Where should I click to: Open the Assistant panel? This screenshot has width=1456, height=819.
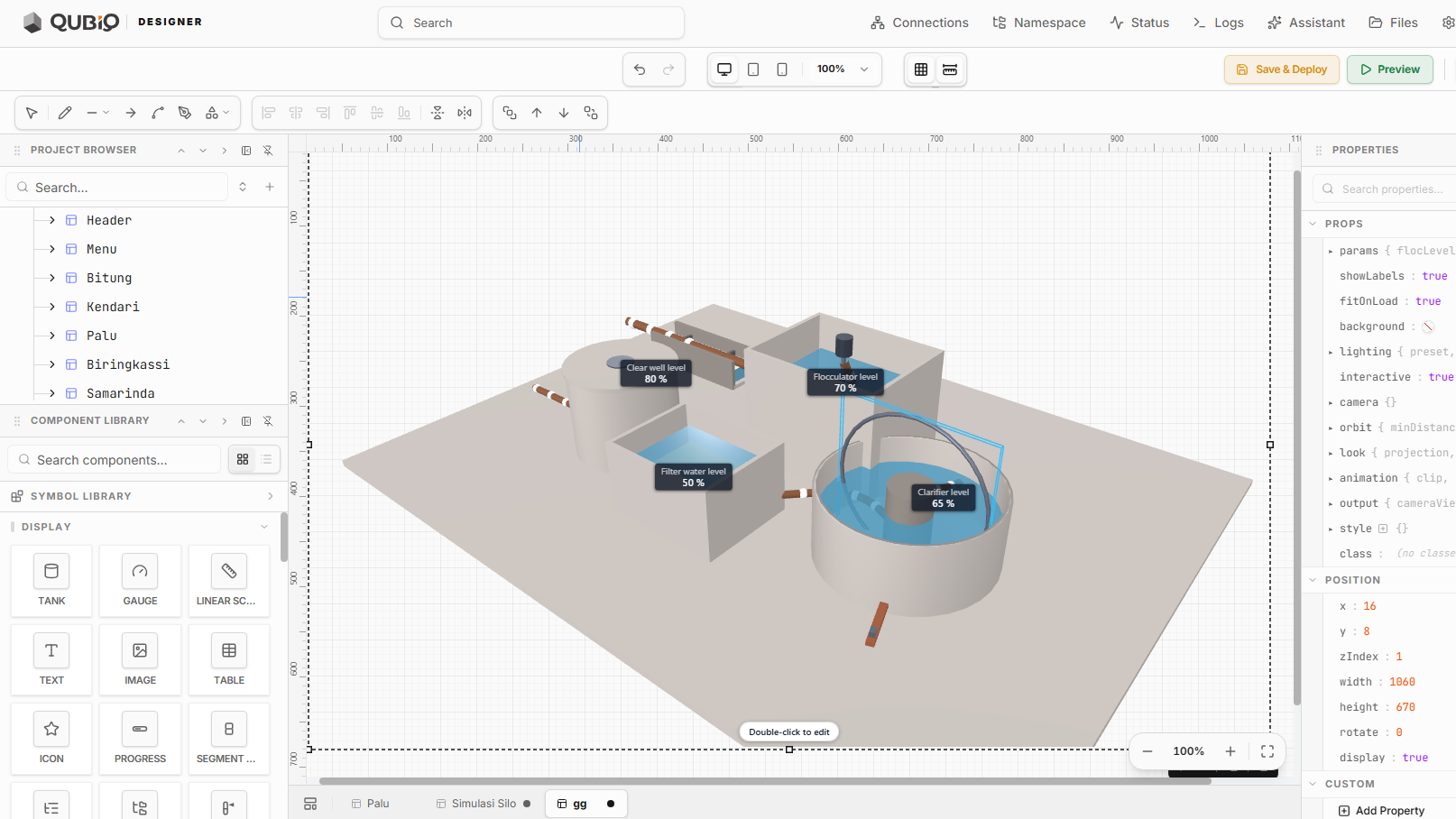pyautogui.click(x=1306, y=23)
